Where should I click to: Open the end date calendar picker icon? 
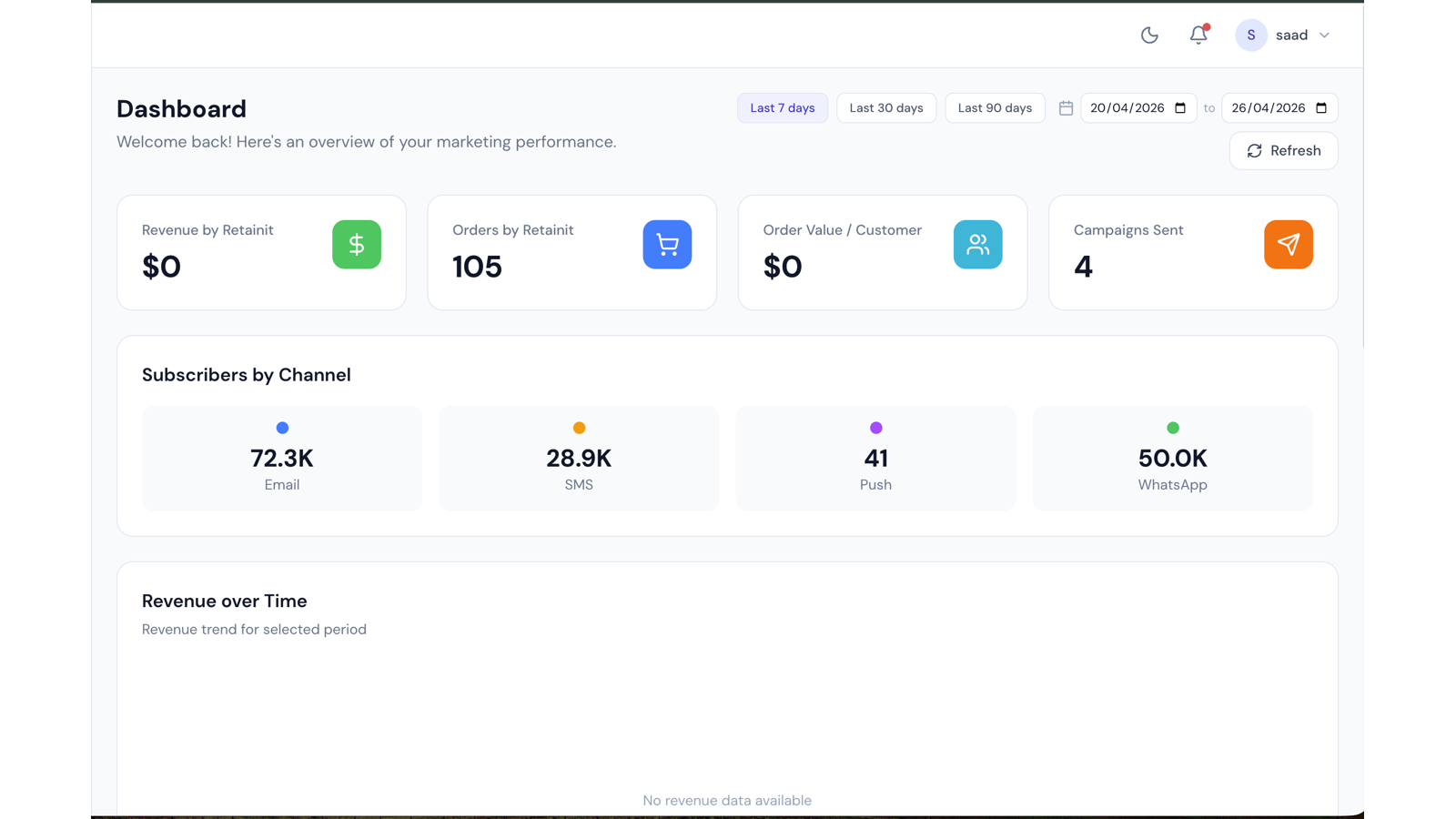[1321, 107]
